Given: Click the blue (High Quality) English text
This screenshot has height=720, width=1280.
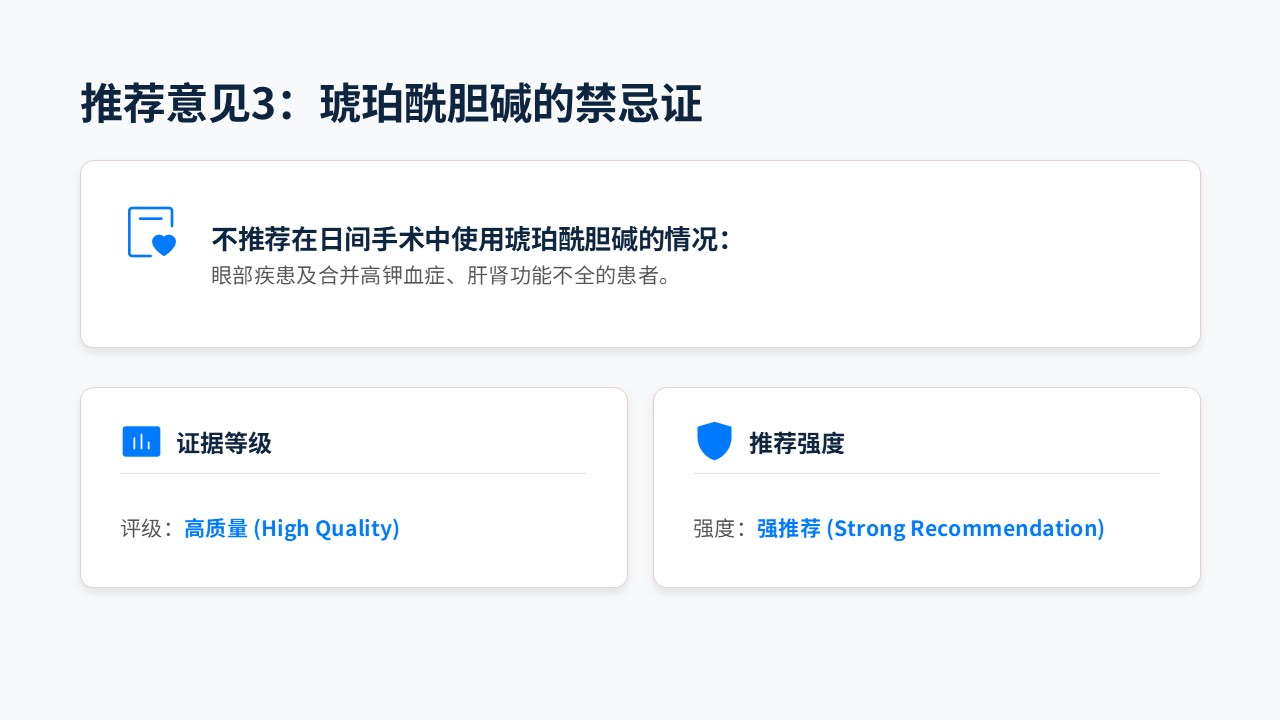Looking at the screenshot, I should click(x=326, y=528).
